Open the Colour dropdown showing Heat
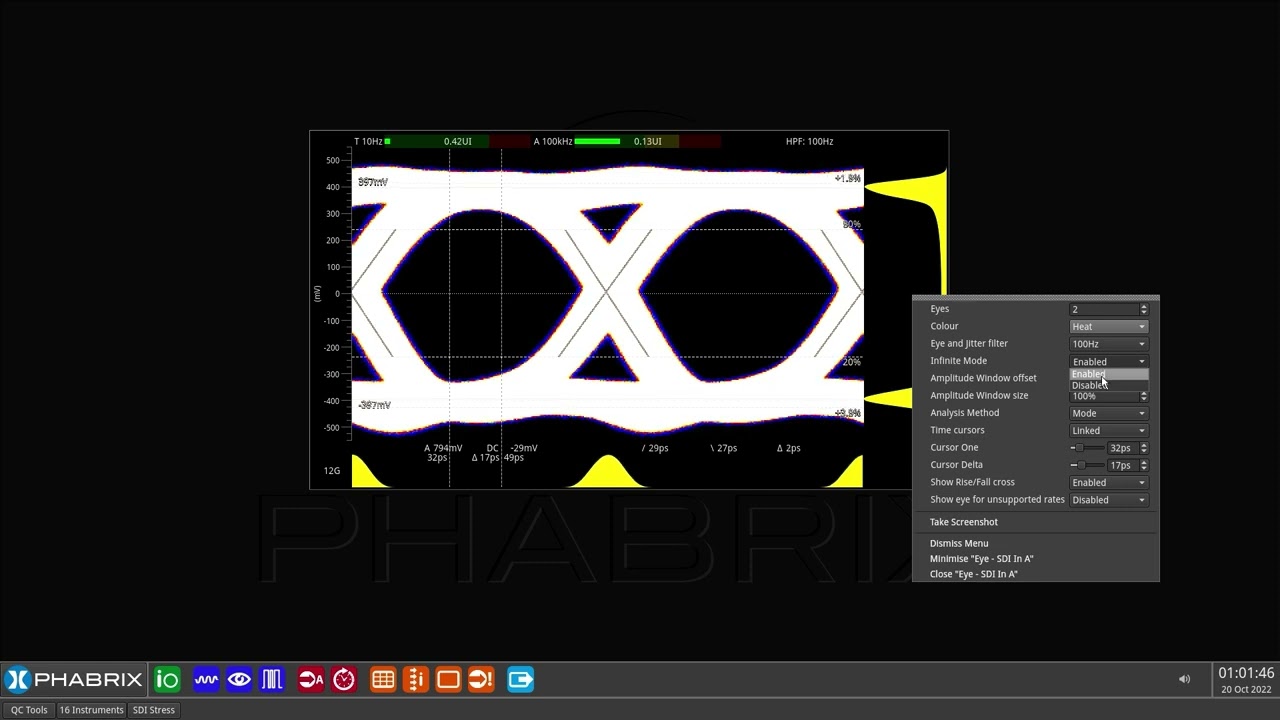The image size is (1280, 720). point(1108,326)
